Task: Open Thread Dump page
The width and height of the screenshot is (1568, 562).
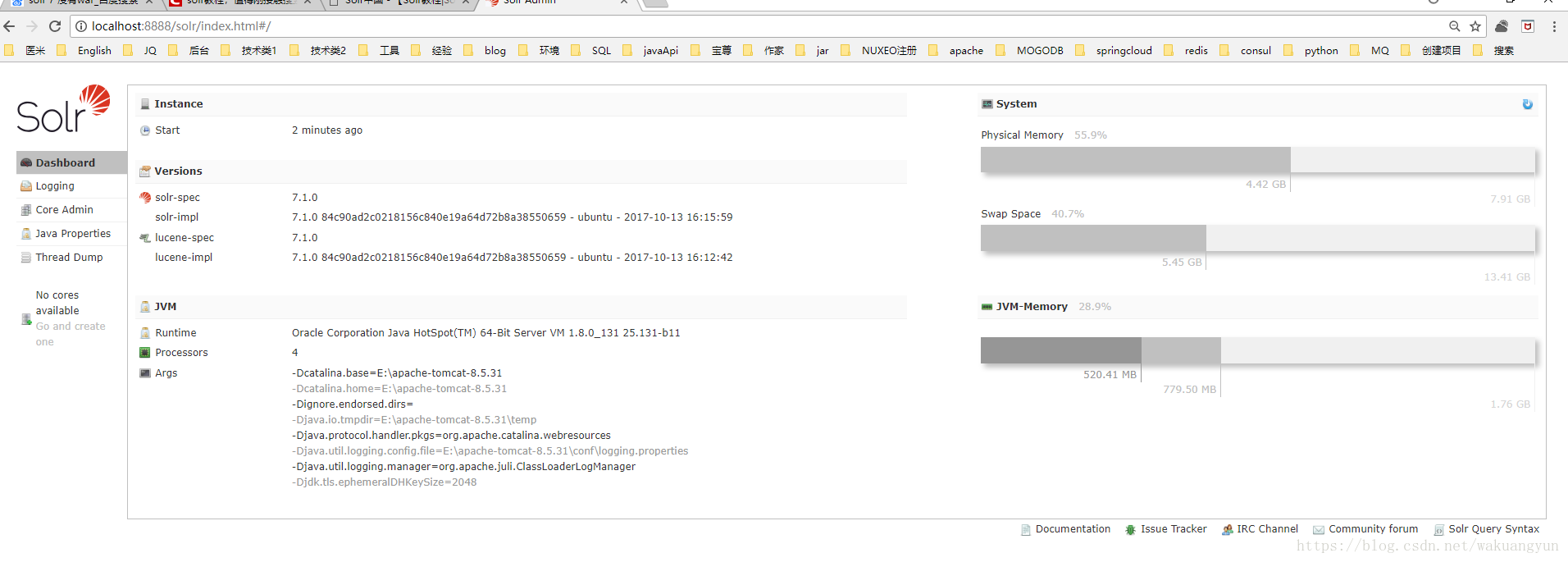Action: (x=69, y=258)
